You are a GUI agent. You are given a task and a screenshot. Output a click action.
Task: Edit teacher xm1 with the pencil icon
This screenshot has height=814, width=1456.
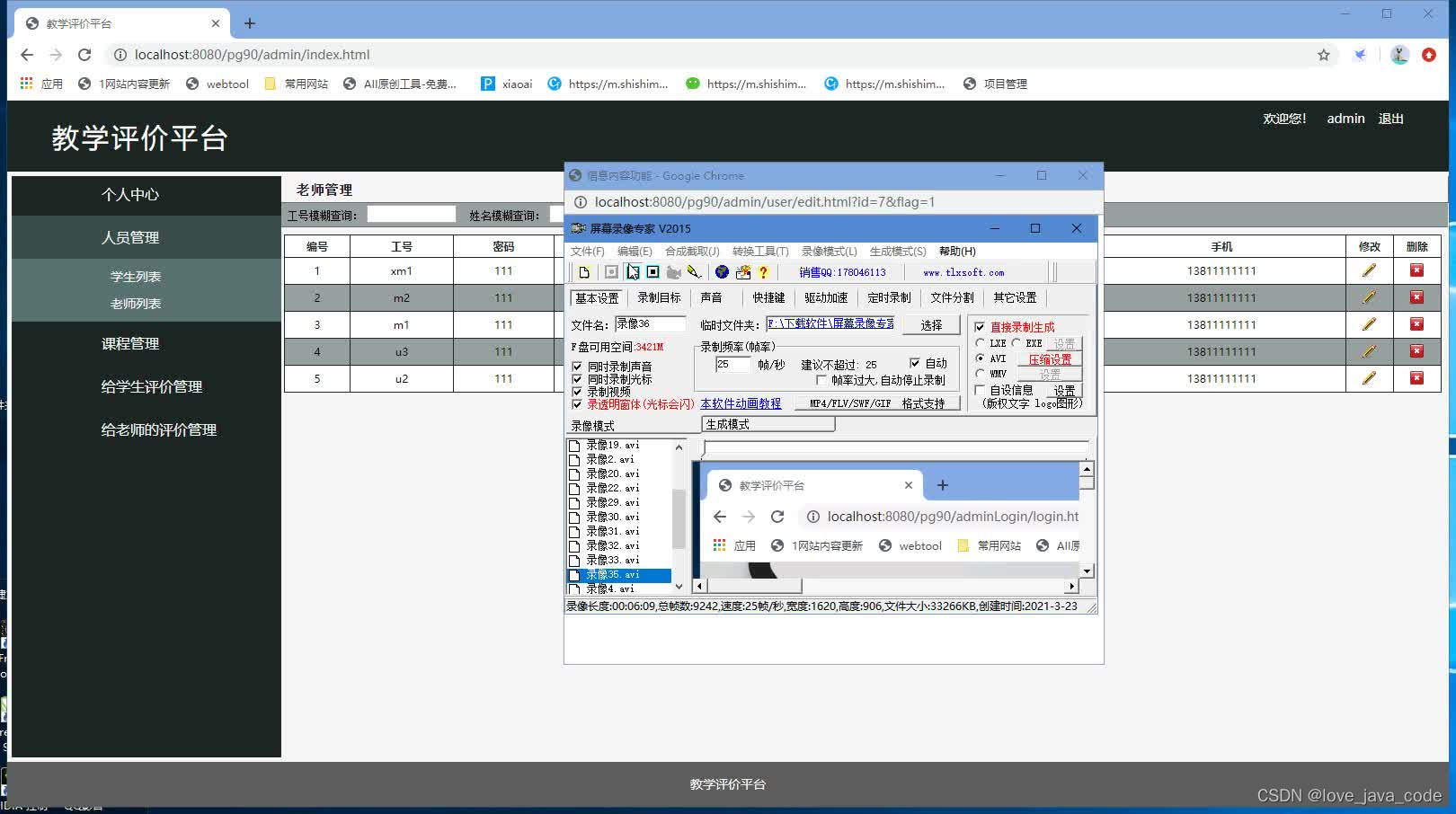(1369, 270)
